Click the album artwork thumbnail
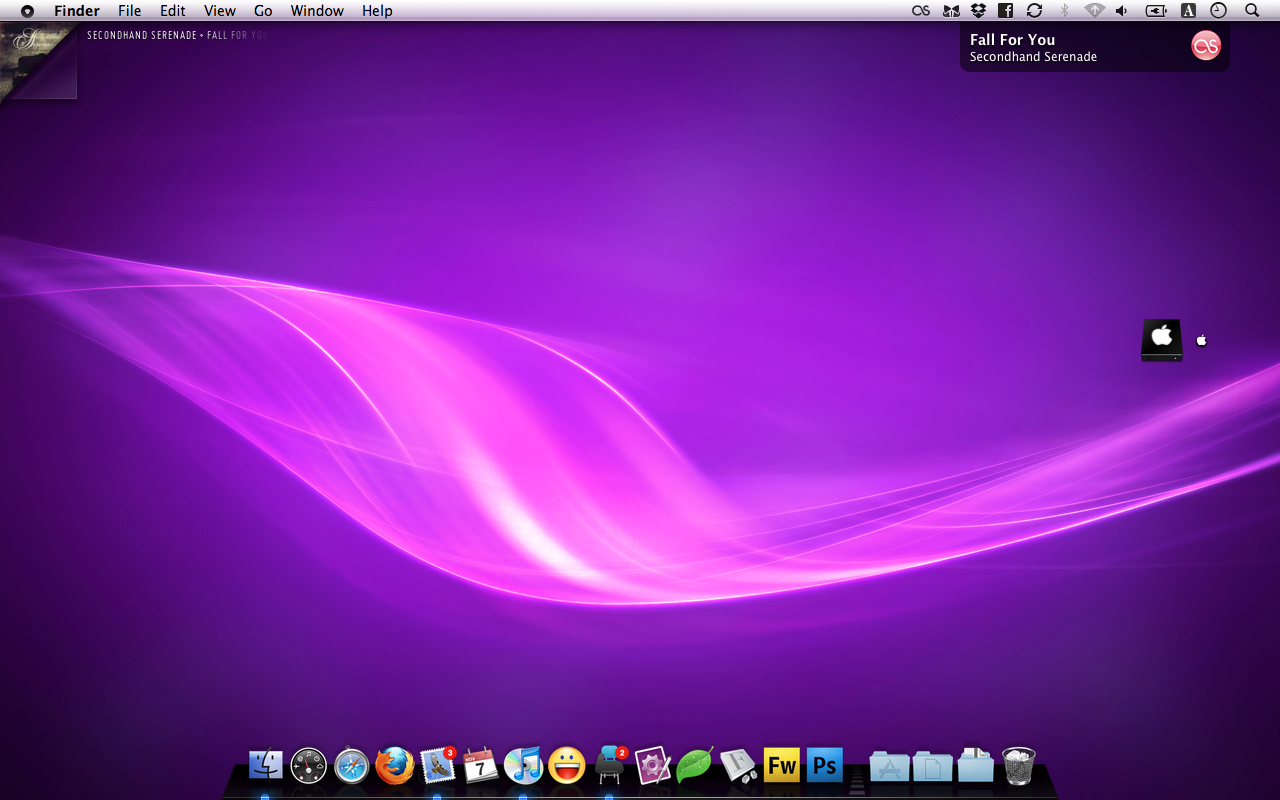Viewport: 1280px width, 800px height. (x=38, y=61)
